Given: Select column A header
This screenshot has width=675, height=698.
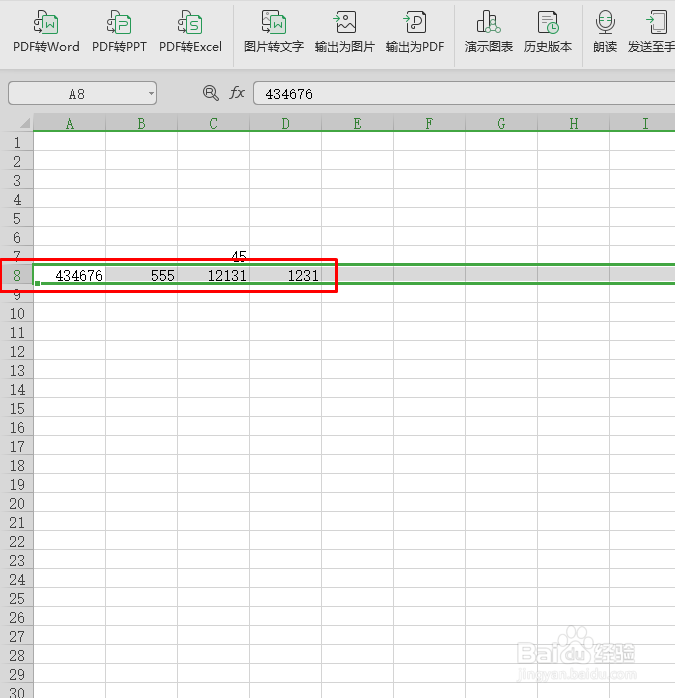Looking at the screenshot, I should tap(69, 123).
